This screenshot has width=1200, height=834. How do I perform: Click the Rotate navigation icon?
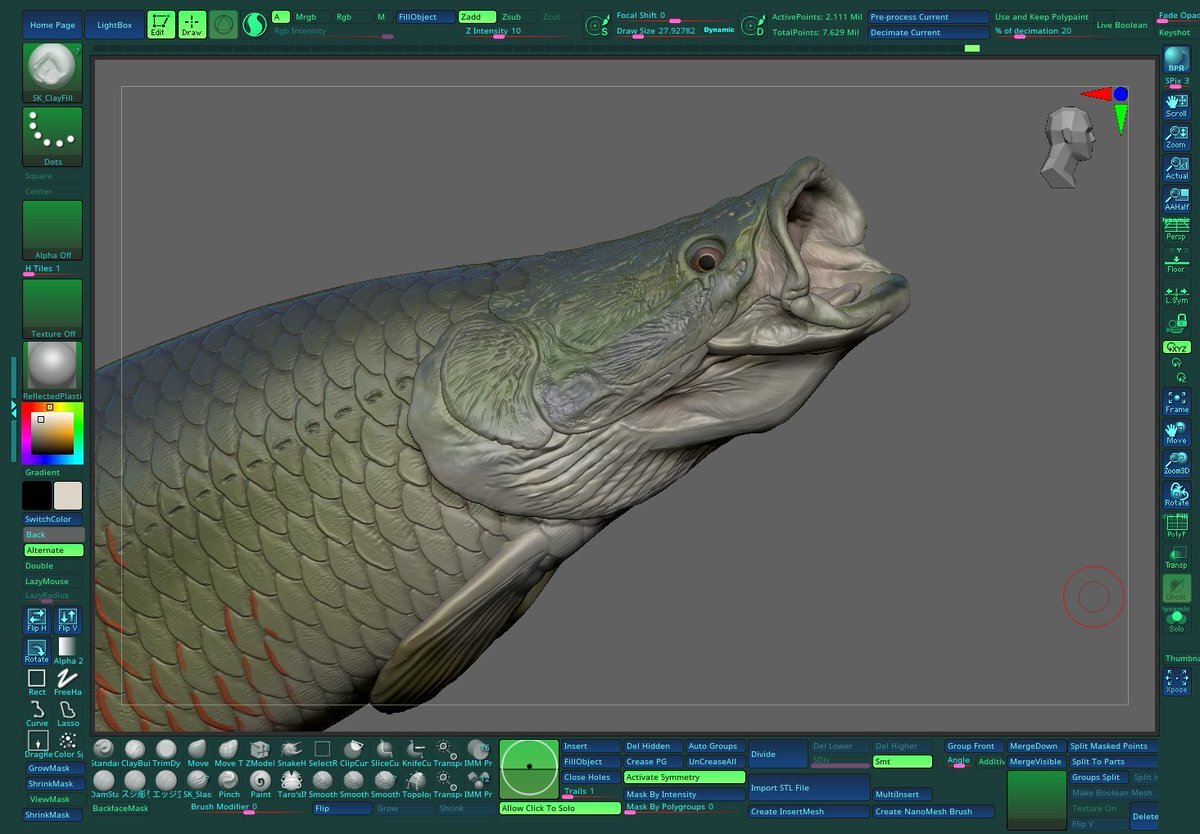[x=1177, y=494]
